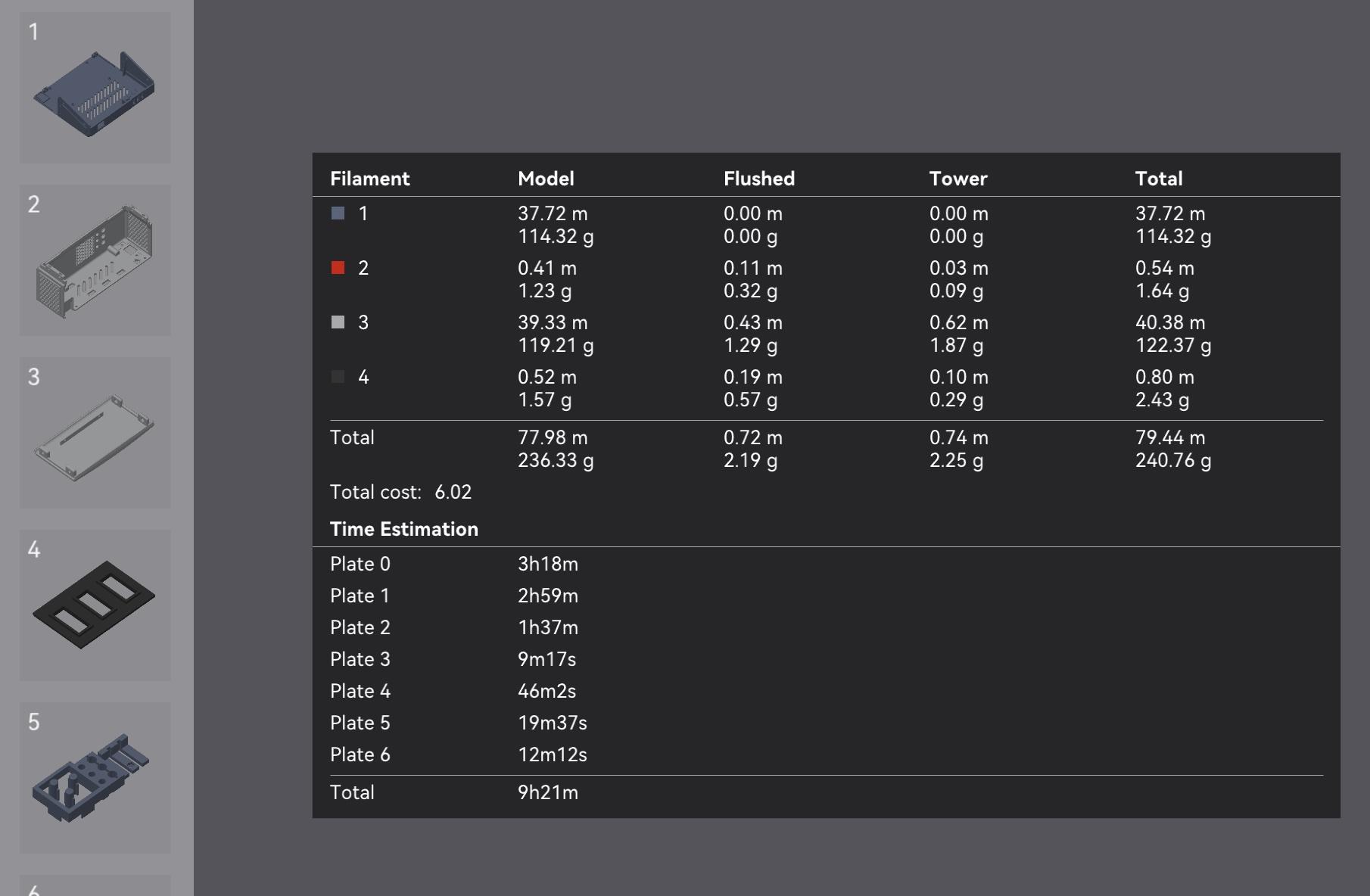Screen dimensions: 1370x896
Task: Select Plate 3 time 9m17s
Action: click(546, 659)
